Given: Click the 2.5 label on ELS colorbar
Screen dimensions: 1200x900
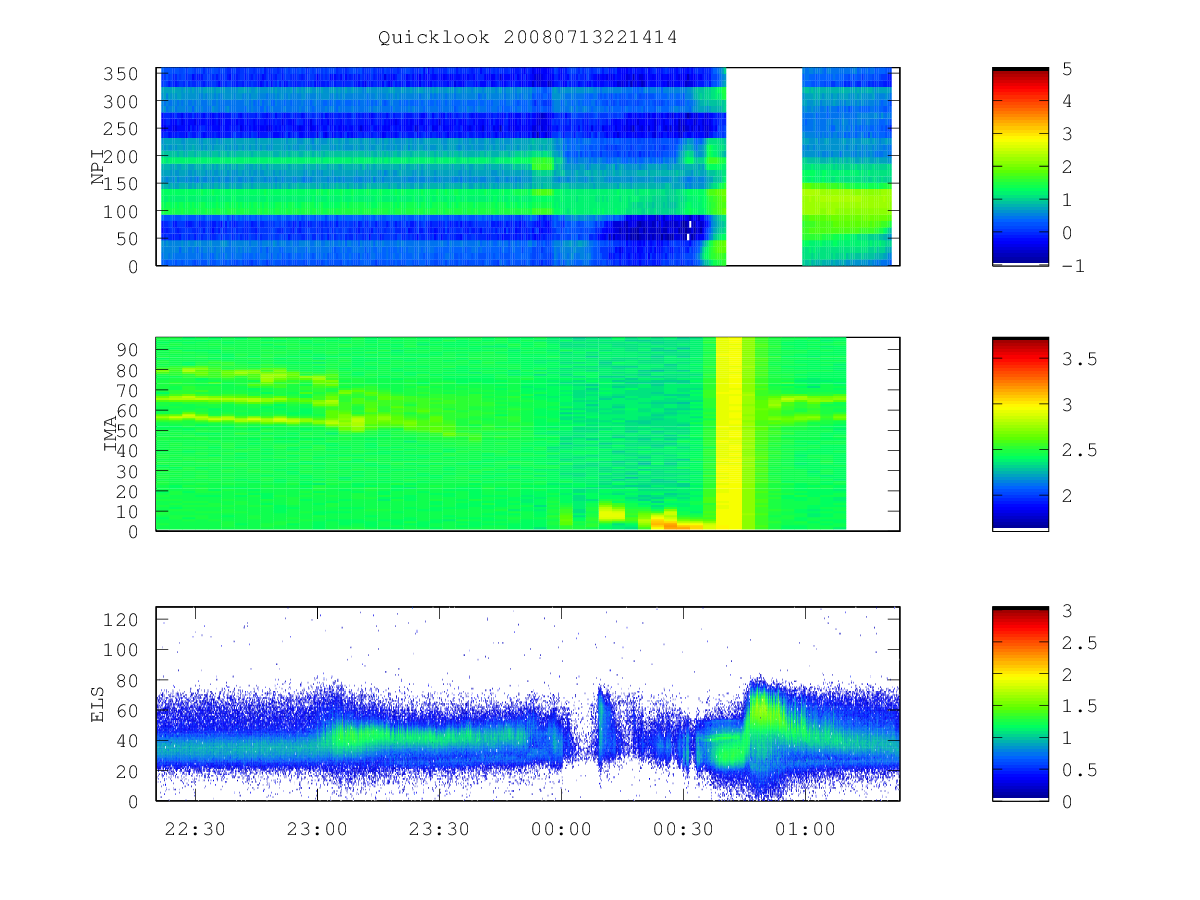Looking at the screenshot, I should [1079, 642].
